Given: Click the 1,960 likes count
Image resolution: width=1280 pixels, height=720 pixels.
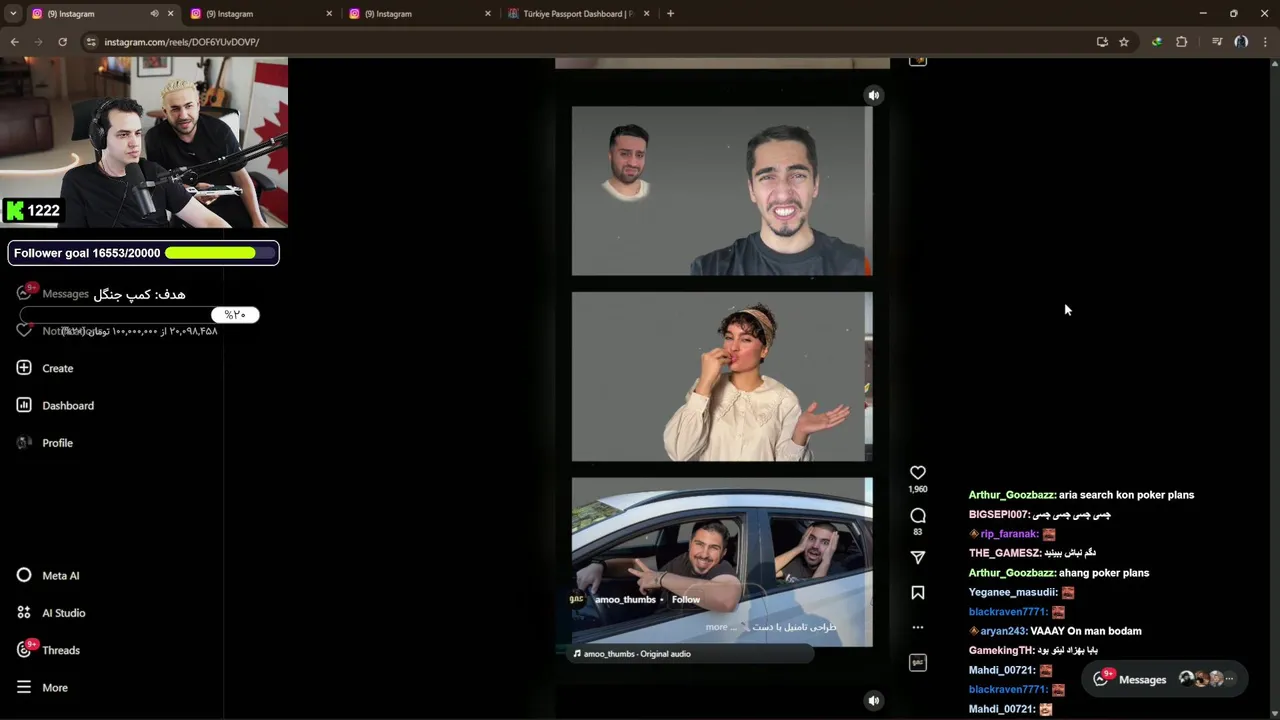Looking at the screenshot, I should click(917, 490).
